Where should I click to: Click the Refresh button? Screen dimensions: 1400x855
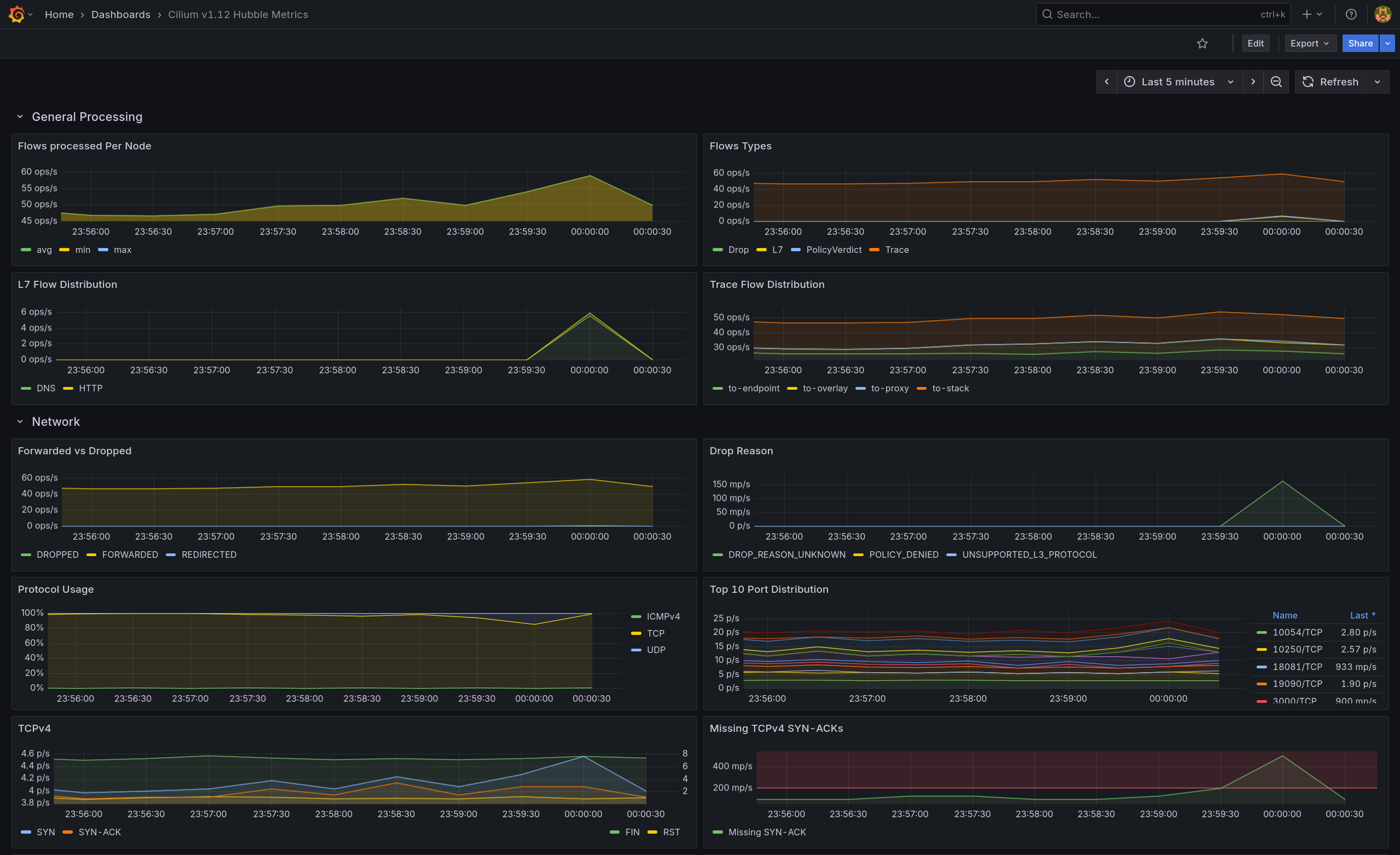(1330, 82)
